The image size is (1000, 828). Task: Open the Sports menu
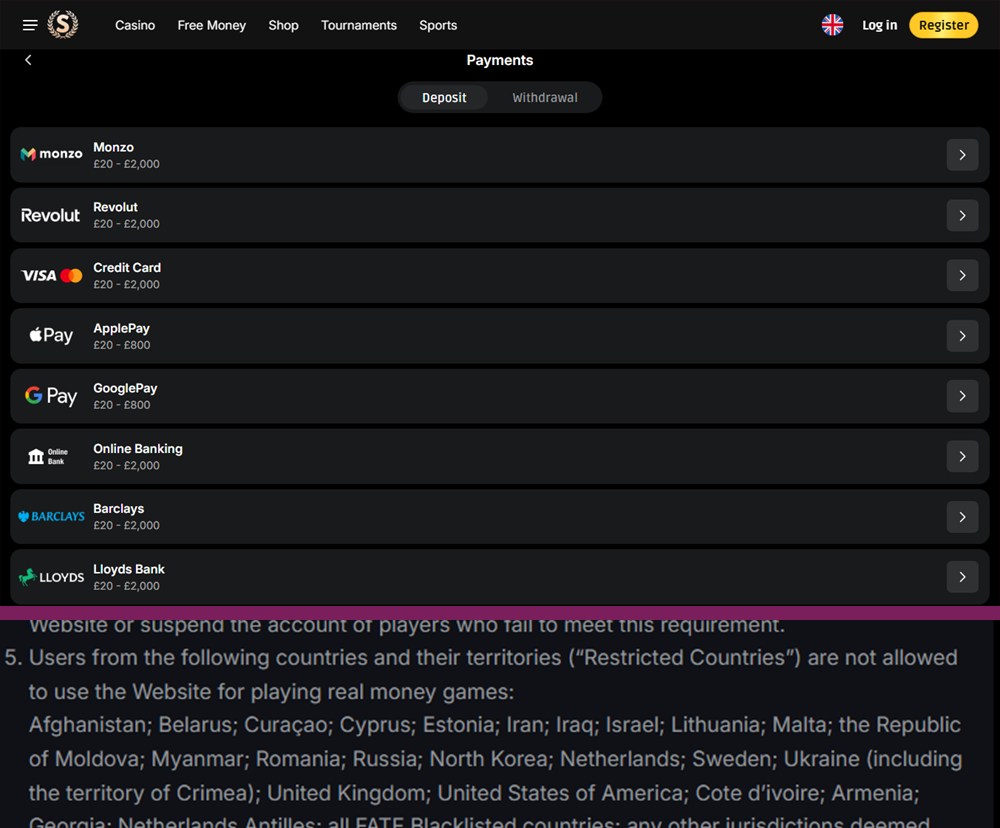(438, 25)
